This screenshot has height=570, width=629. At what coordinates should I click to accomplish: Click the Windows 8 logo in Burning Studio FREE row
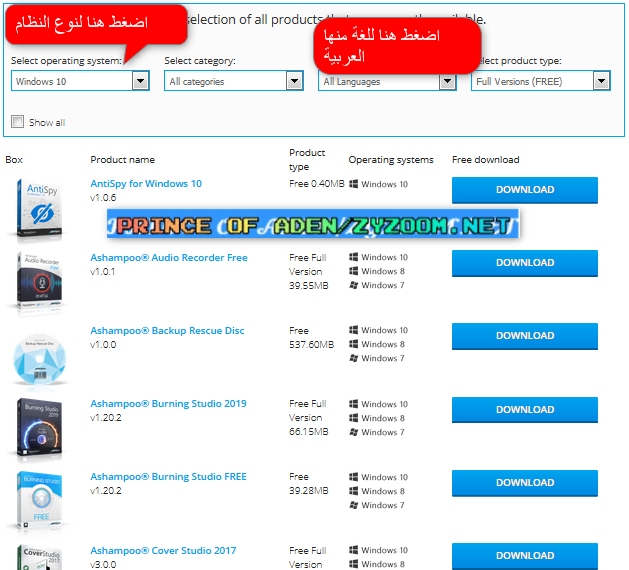[x=353, y=491]
